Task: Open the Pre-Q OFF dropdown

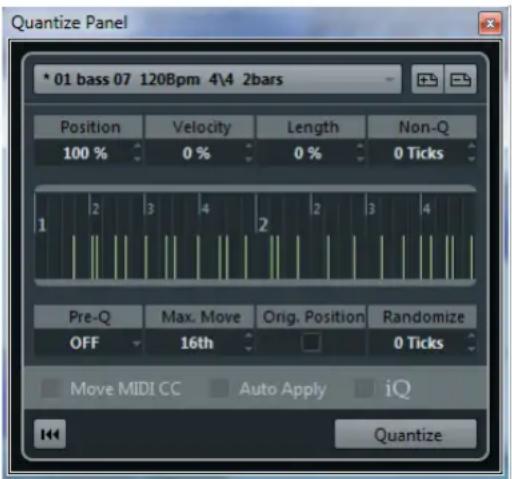Action: tap(89, 343)
